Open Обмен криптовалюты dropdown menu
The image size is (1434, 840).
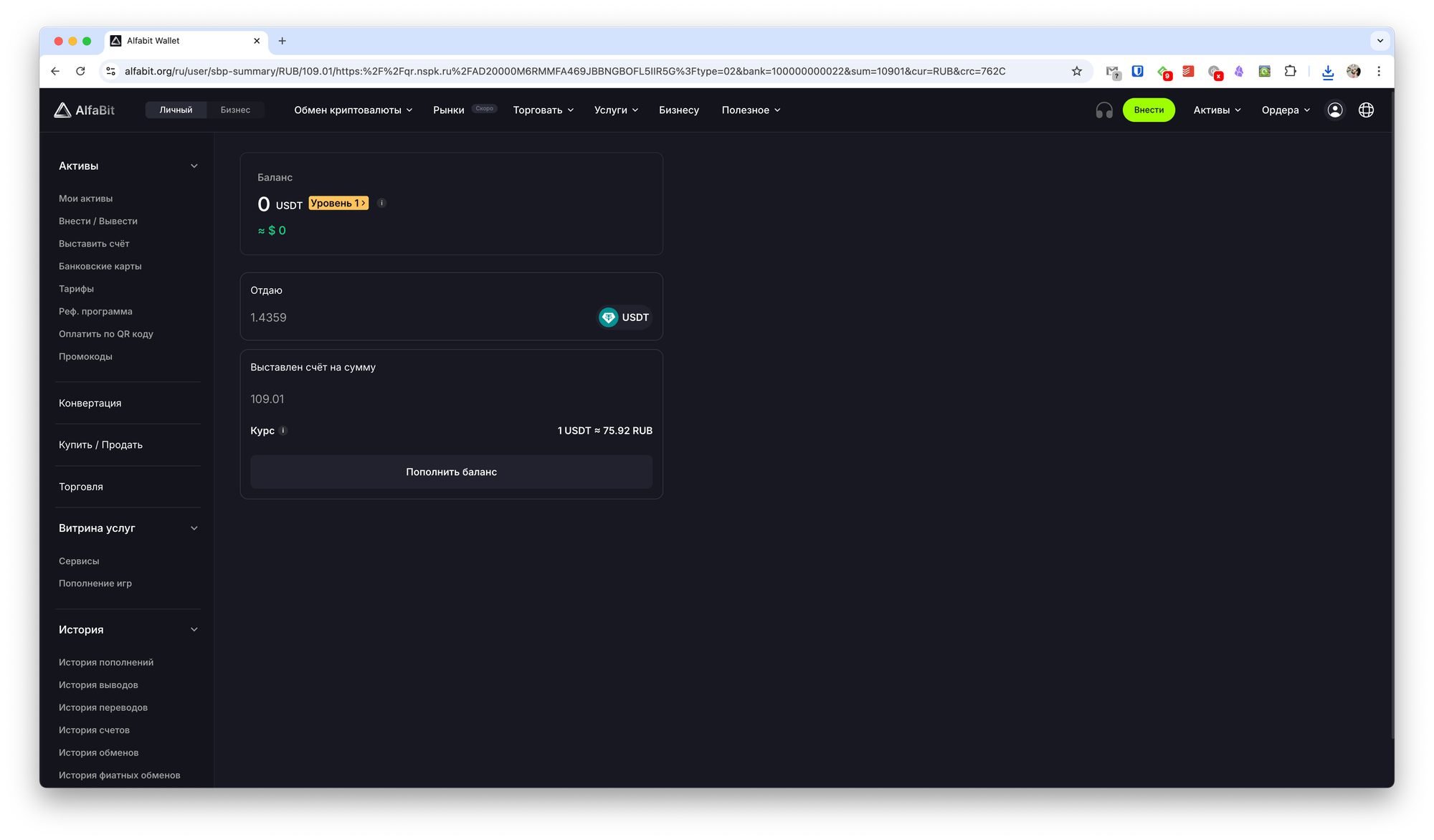coord(353,110)
